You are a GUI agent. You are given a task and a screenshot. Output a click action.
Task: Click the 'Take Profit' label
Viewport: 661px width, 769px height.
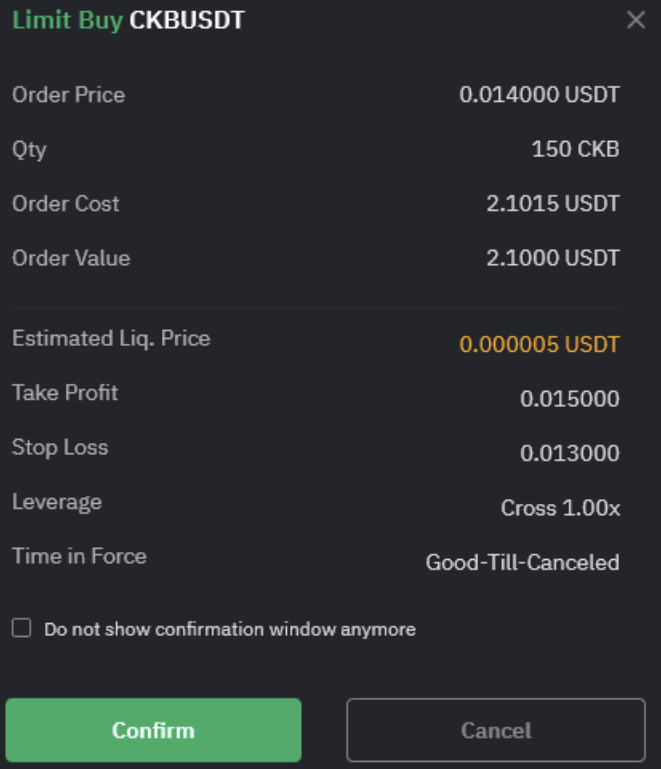coord(65,393)
